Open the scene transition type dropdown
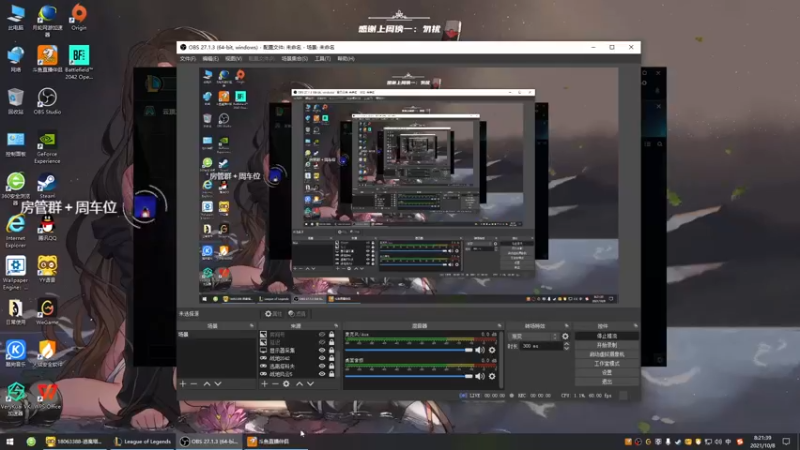Image resolution: width=800 pixels, height=450 pixels. pyautogui.click(x=534, y=336)
